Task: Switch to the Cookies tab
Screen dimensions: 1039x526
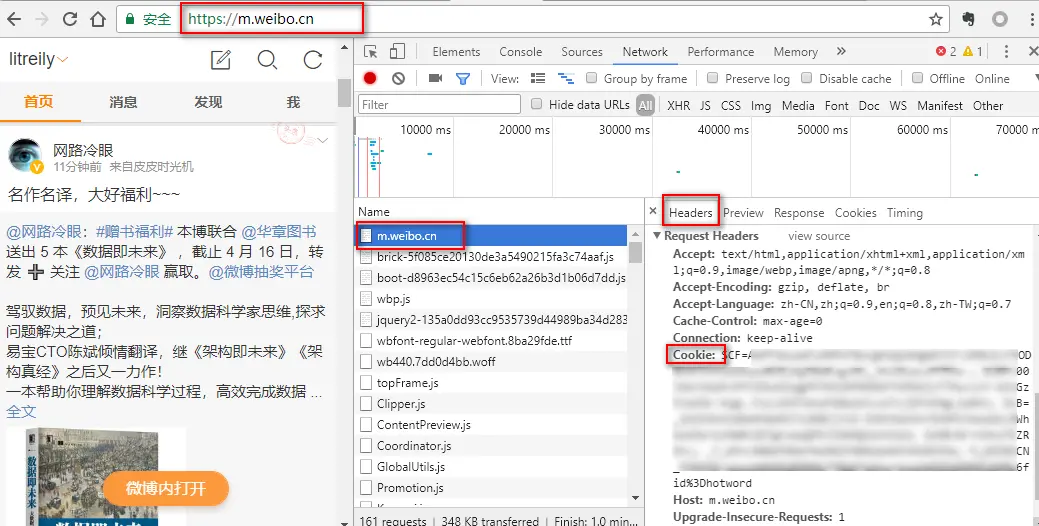Action: [855, 213]
